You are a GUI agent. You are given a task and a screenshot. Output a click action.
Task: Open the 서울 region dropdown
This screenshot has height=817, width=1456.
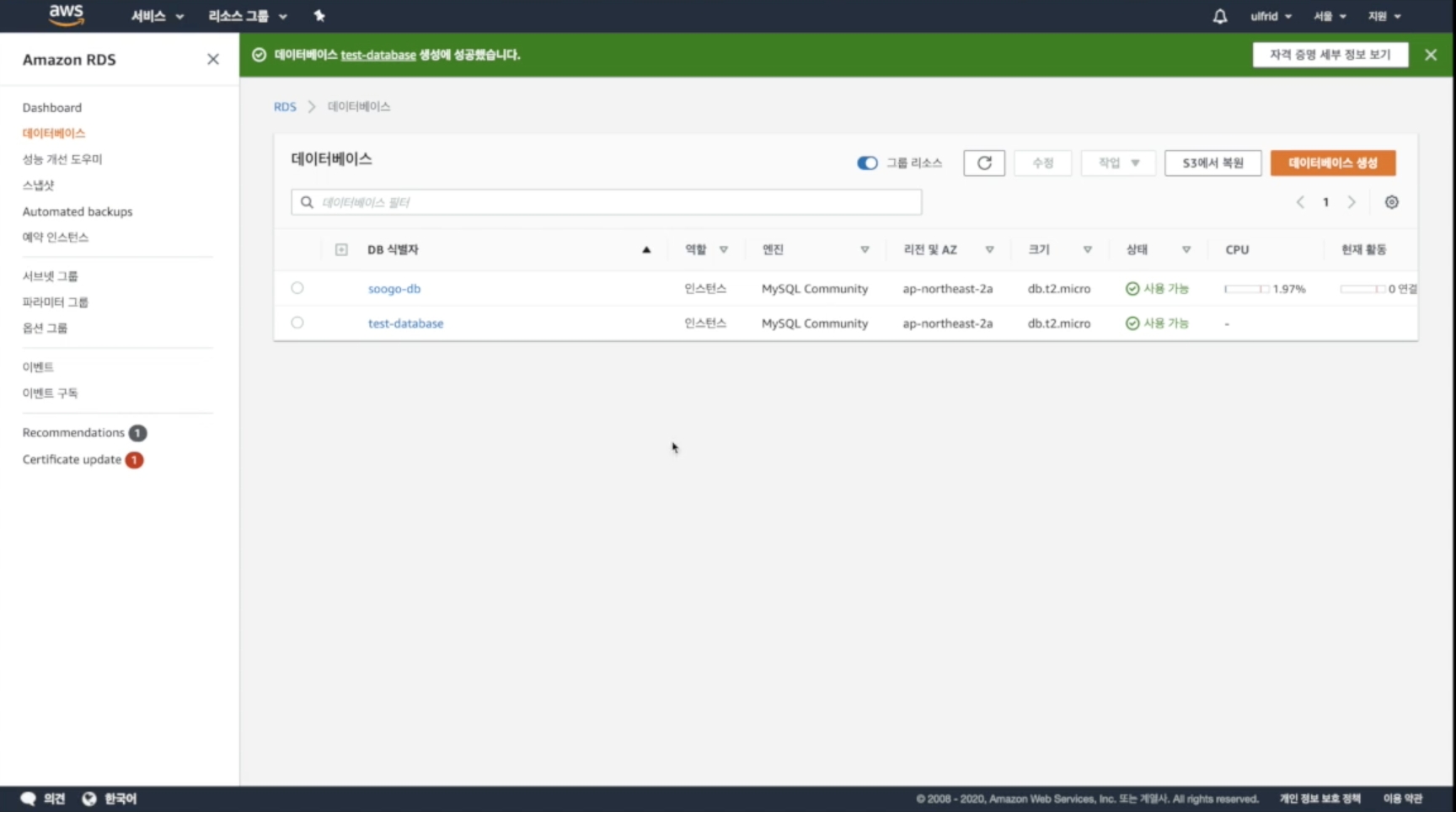[1329, 16]
